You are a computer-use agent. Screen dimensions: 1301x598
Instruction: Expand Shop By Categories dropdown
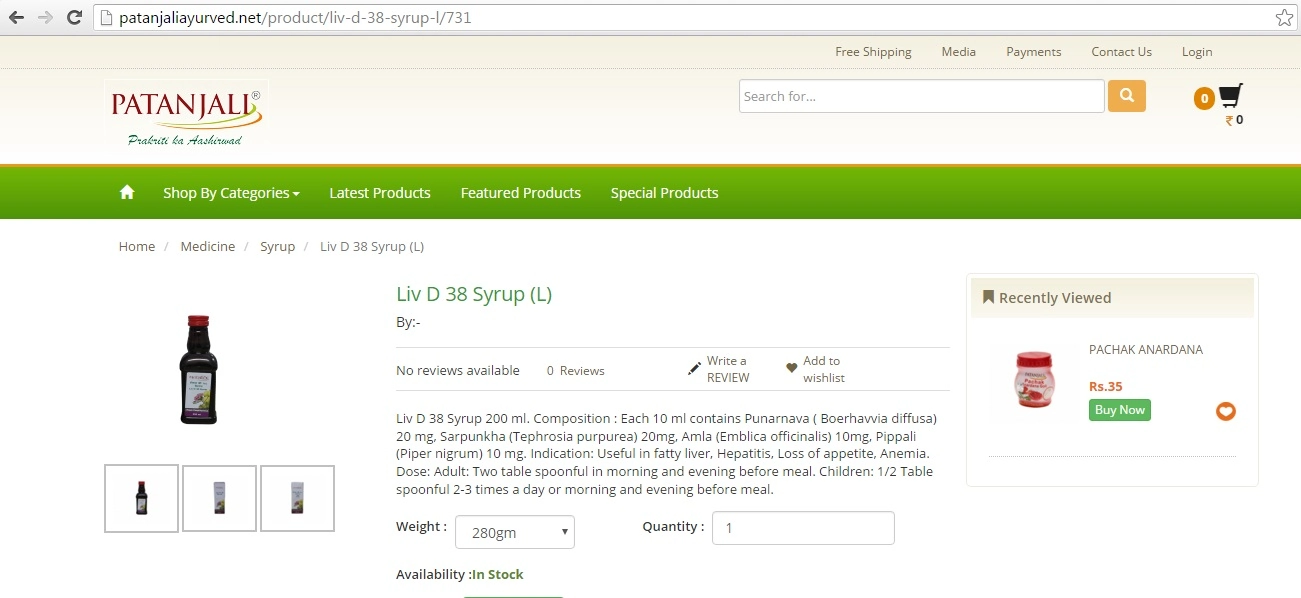(x=231, y=193)
